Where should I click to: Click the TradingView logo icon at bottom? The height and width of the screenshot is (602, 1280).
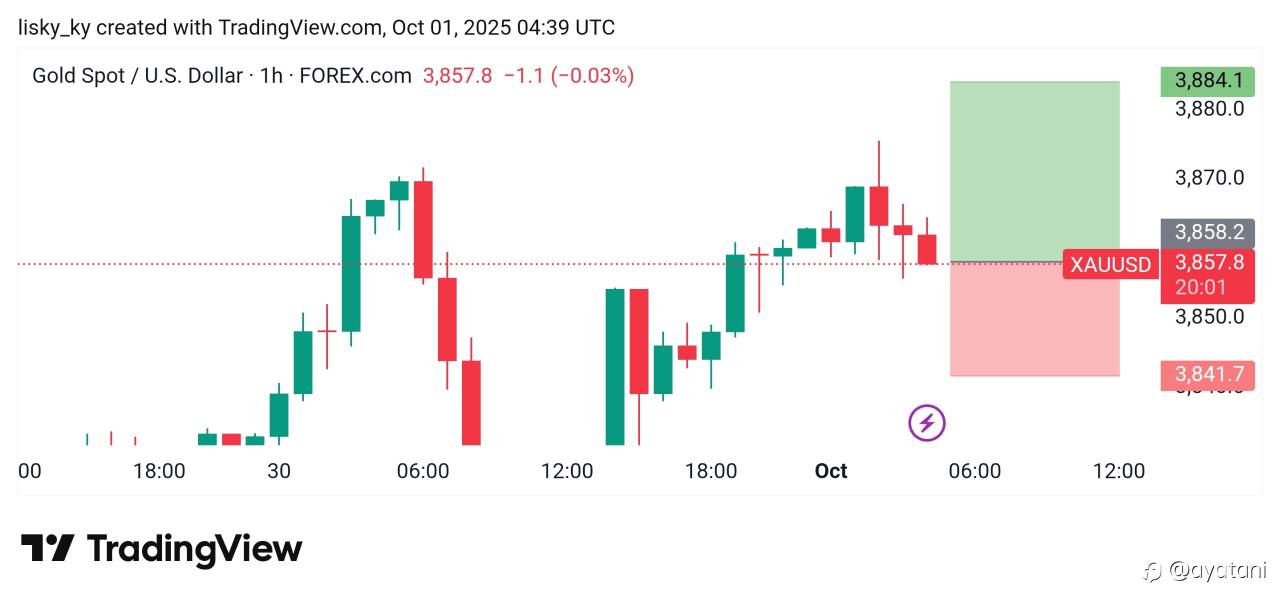tap(47, 548)
